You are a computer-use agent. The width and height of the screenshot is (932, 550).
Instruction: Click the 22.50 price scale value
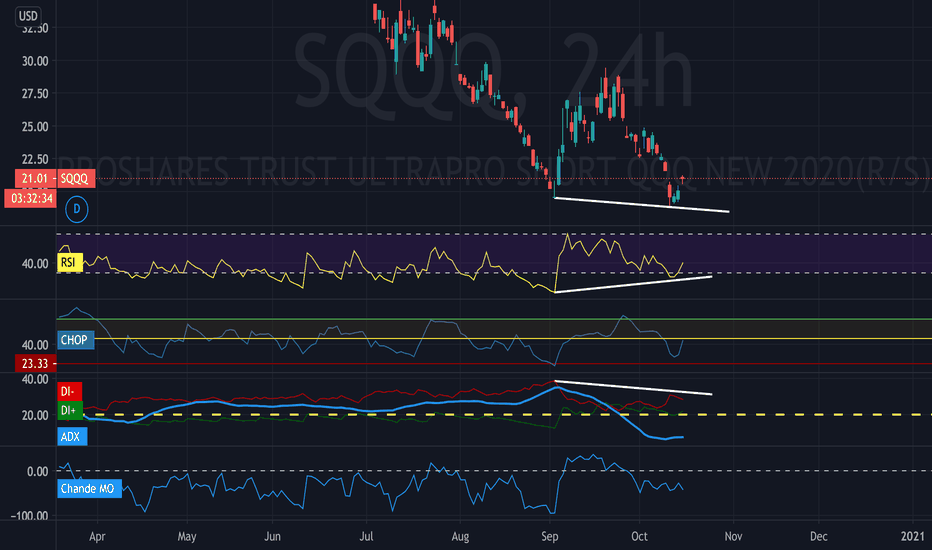pyautogui.click(x=35, y=159)
